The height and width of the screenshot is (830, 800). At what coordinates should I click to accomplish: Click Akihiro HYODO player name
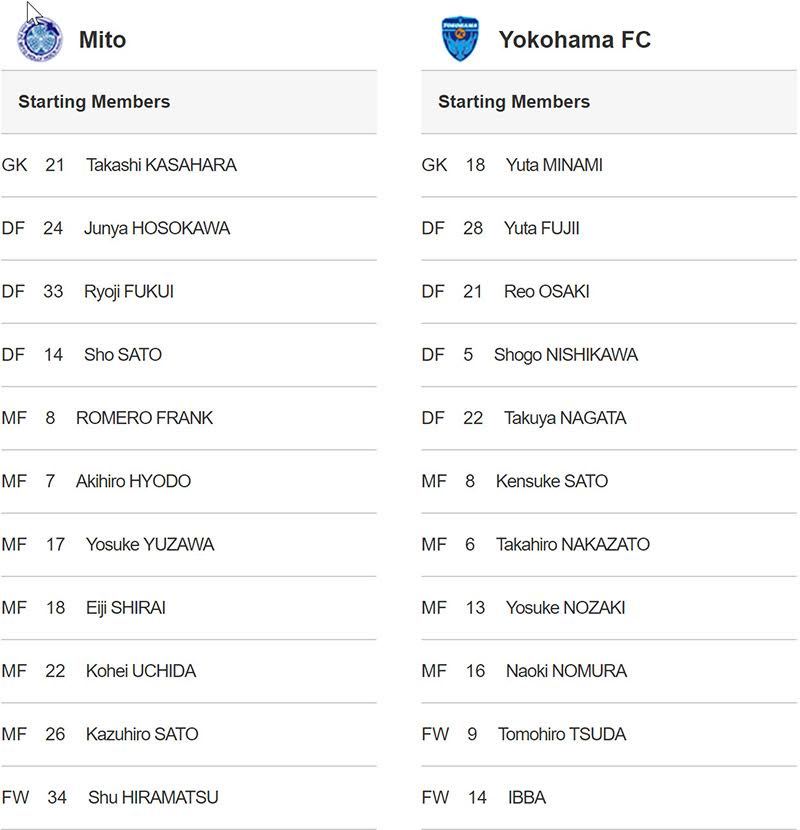pos(133,481)
